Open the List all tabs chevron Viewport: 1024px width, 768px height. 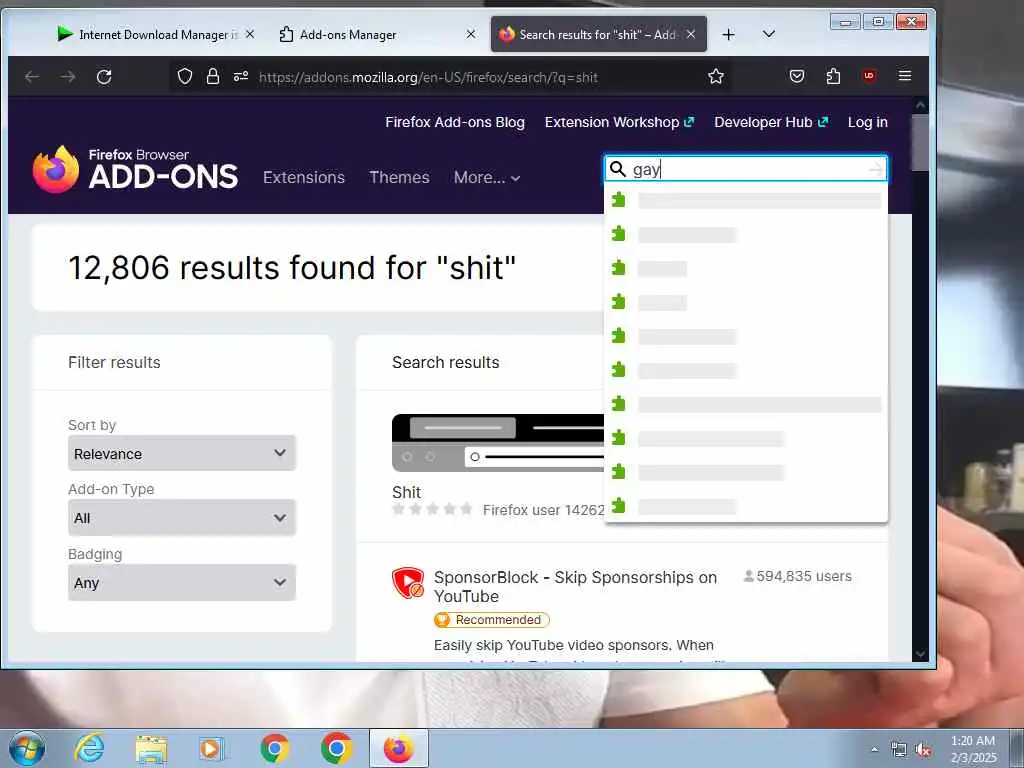pos(769,34)
